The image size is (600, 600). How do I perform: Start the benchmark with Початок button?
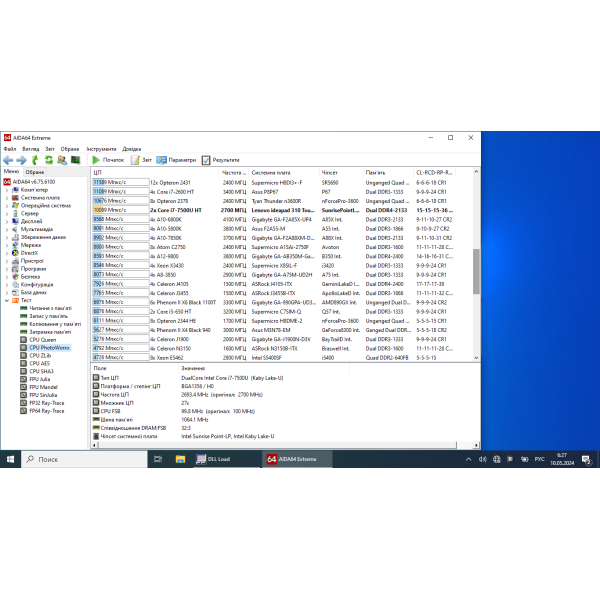click(108, 160)
